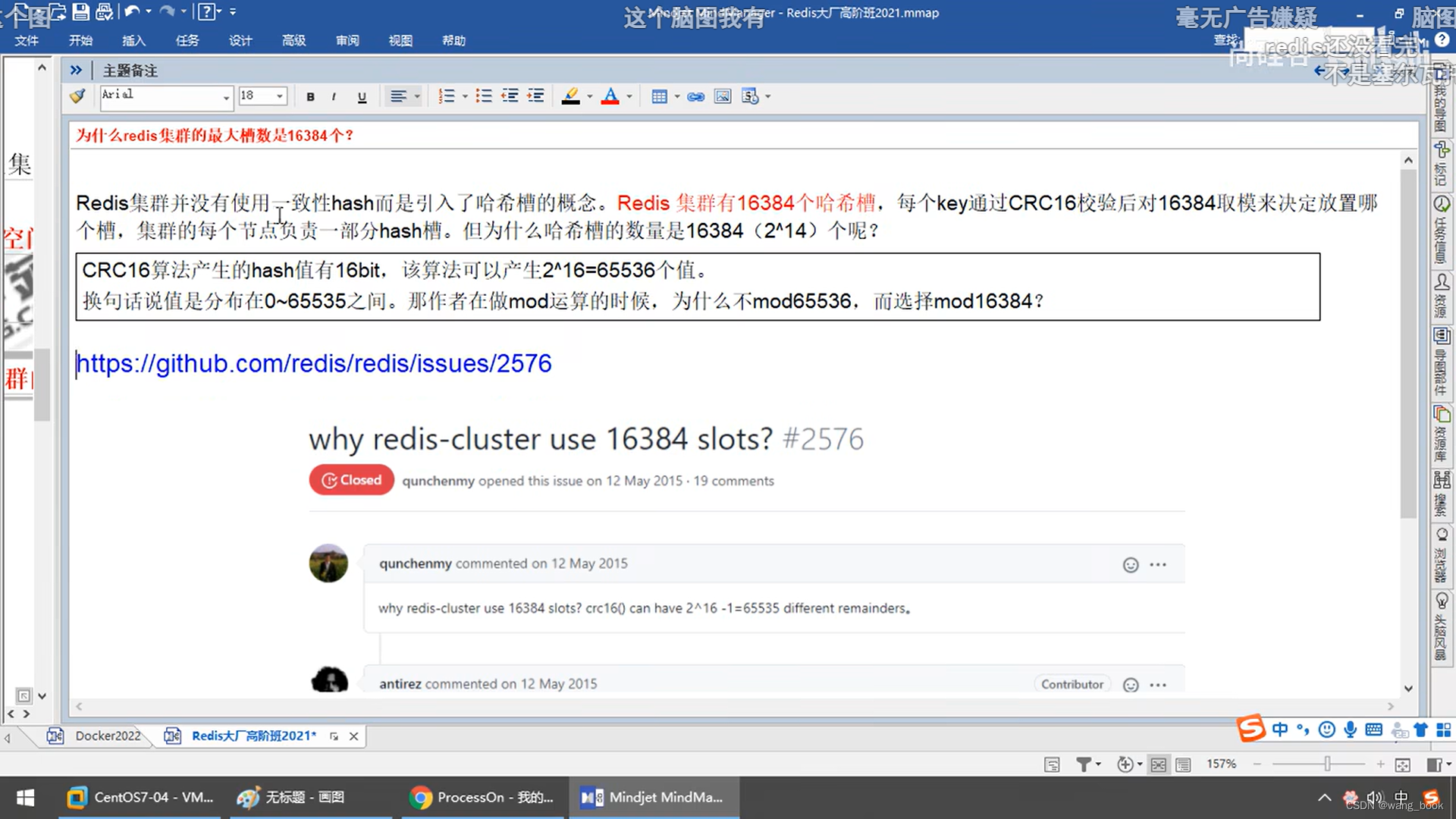Toggle italic formatting
This screenshot has width=1456, height=819.
pyautogui.click(x=334, y=96)
